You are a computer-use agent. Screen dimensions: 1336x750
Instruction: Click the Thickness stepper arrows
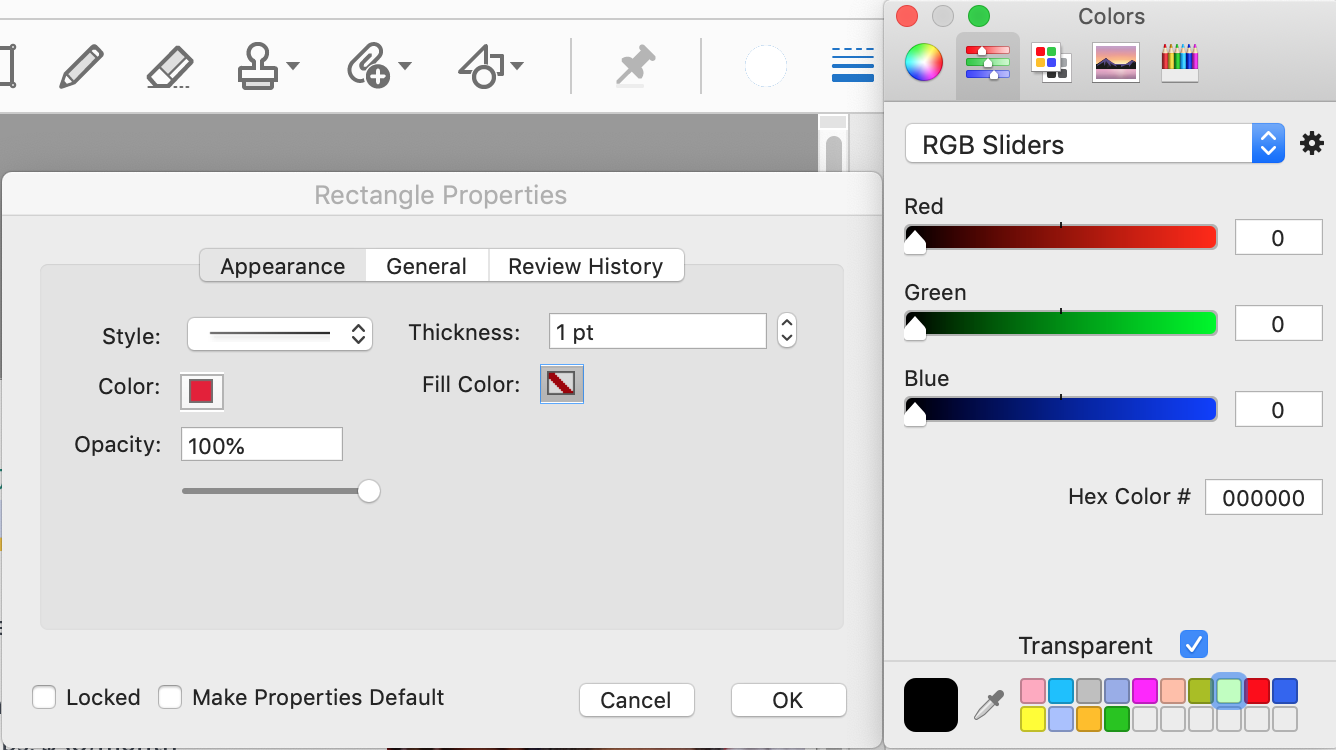[x=787, y=331]
